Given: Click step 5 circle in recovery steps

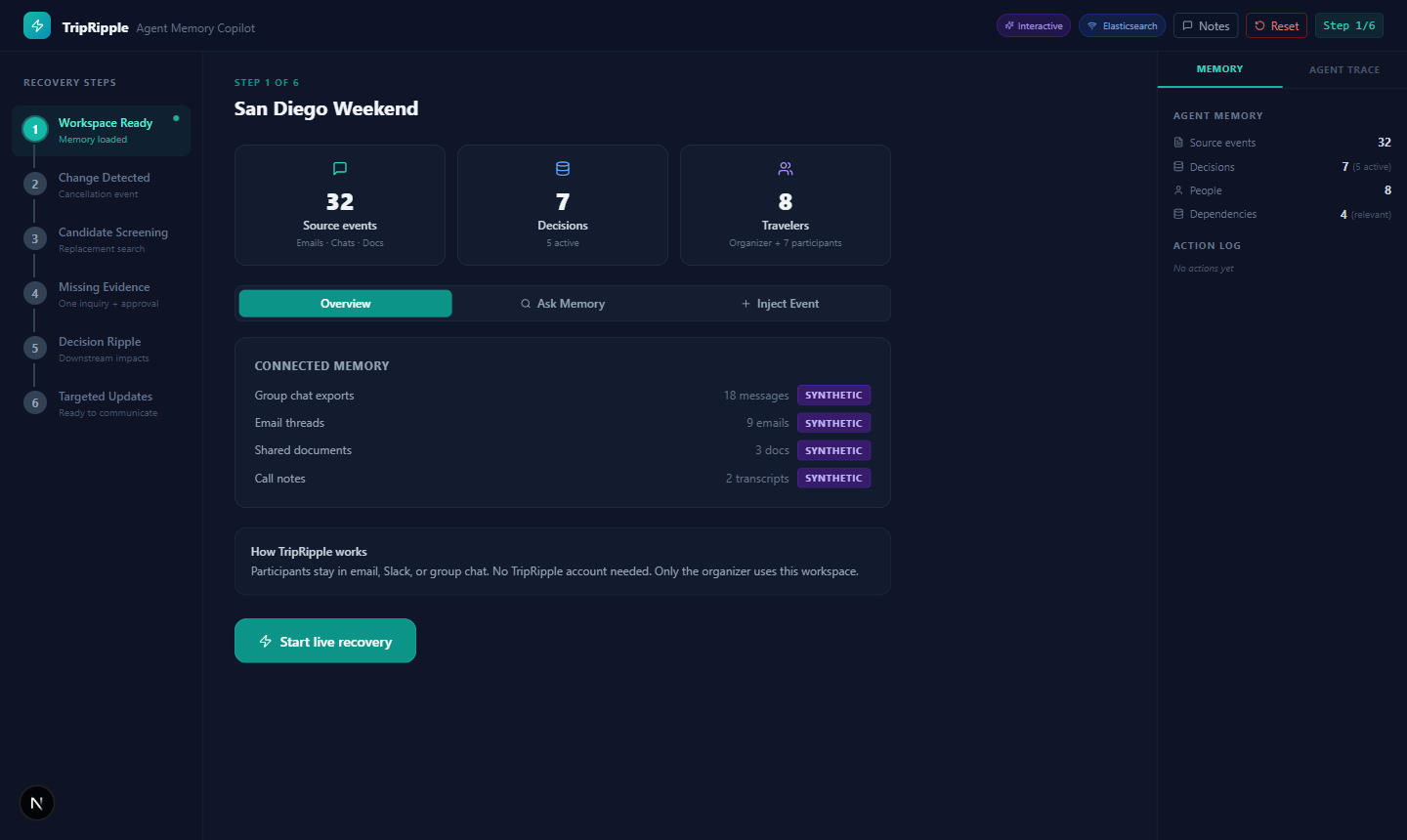Looking at the screenshot, I should click(x=35, y=348).
